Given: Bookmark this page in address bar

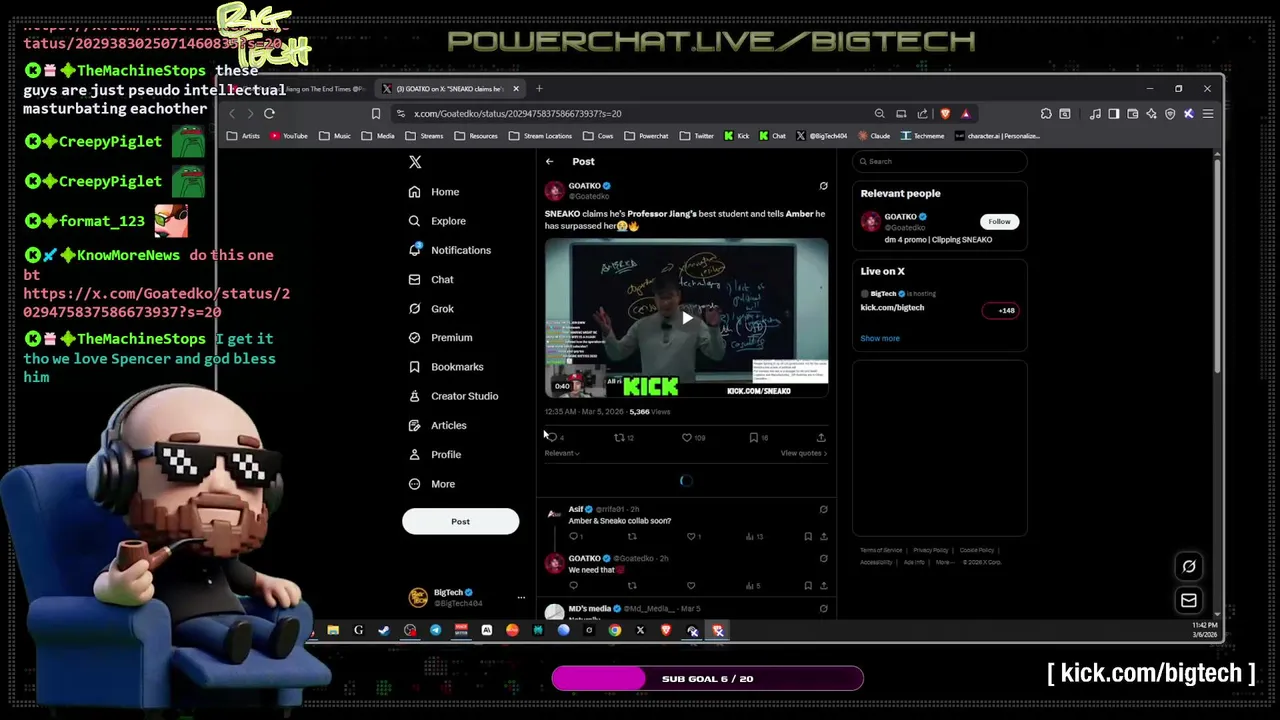Looking at the screenshot, I should pos(376,114).
